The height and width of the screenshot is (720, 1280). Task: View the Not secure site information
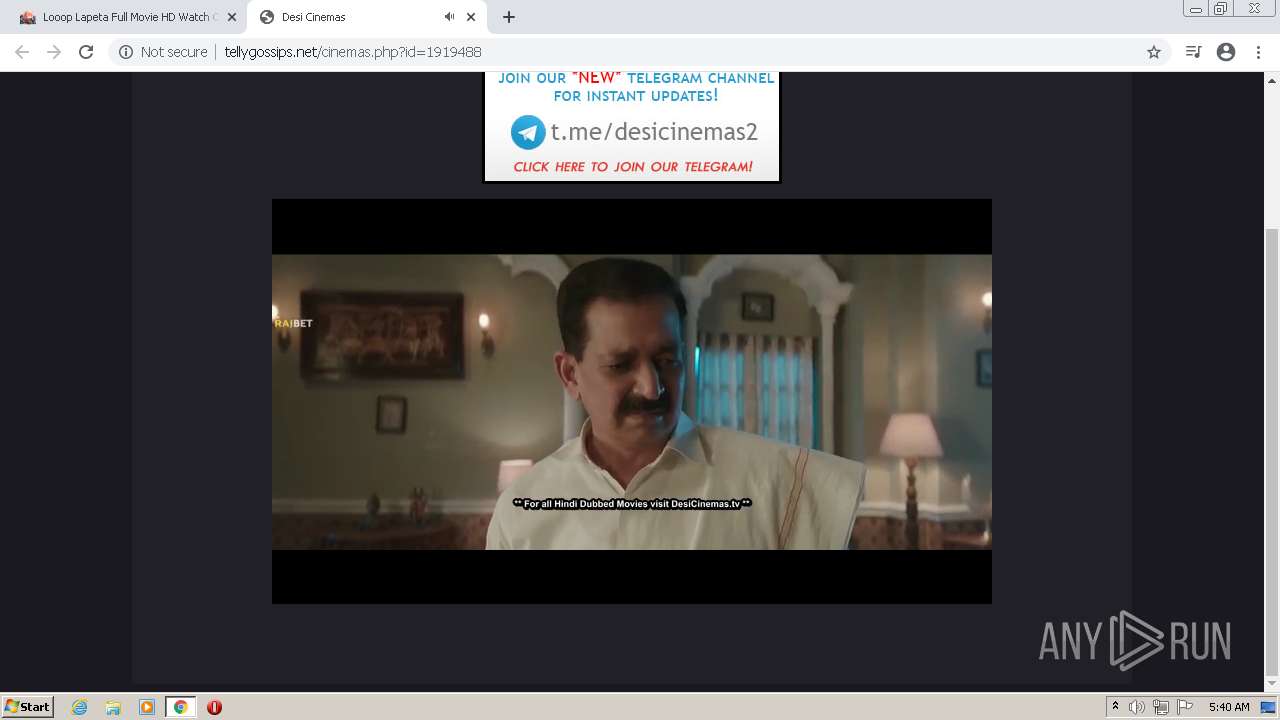163,52
